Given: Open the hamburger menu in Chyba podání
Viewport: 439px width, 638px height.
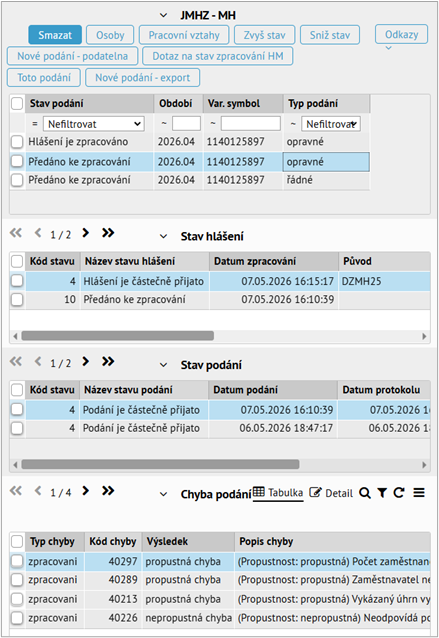Looking at the screenshot, I should 419,493.
